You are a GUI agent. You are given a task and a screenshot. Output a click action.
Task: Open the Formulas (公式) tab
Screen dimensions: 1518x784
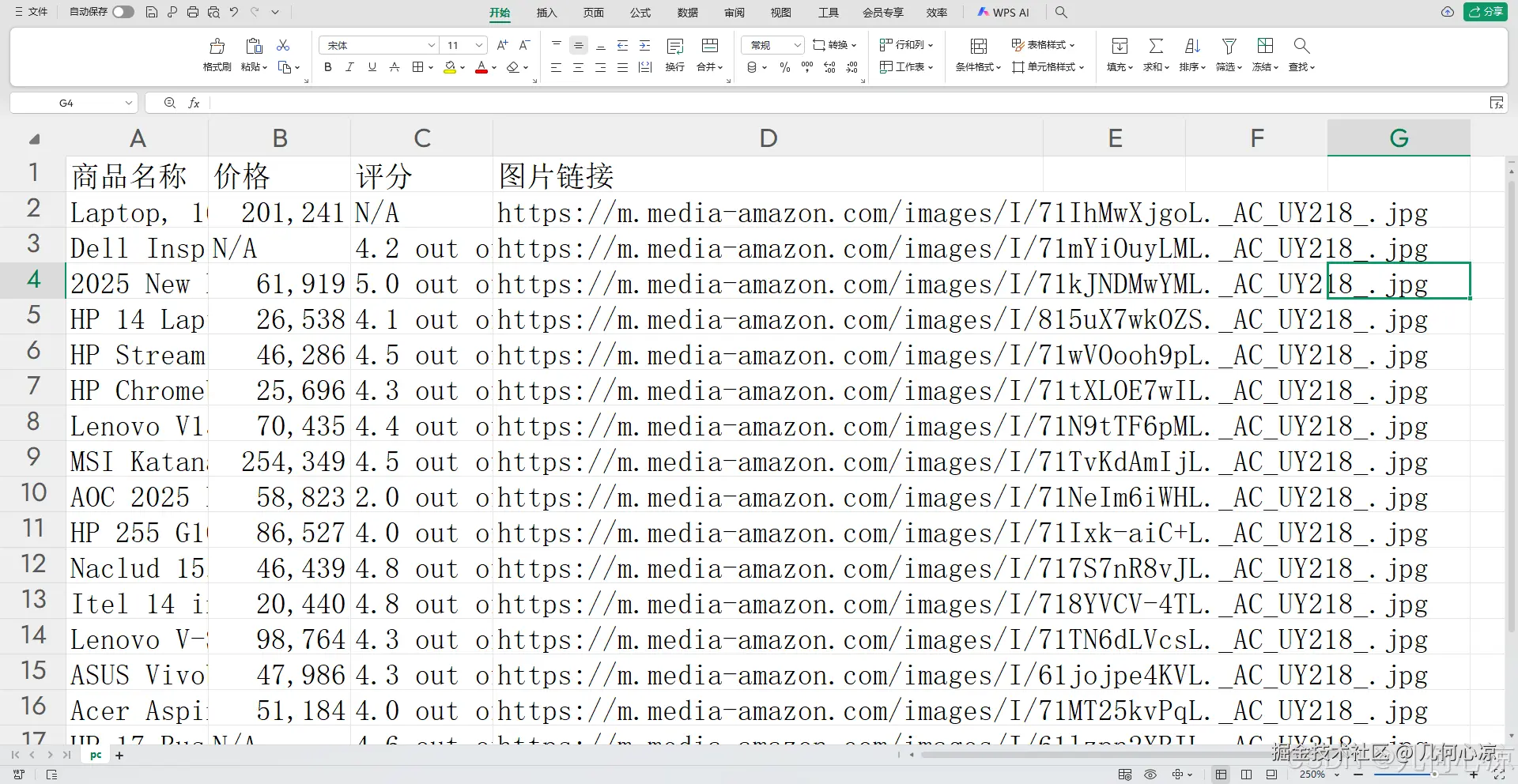pyautogui.click(x=640, y=13)
